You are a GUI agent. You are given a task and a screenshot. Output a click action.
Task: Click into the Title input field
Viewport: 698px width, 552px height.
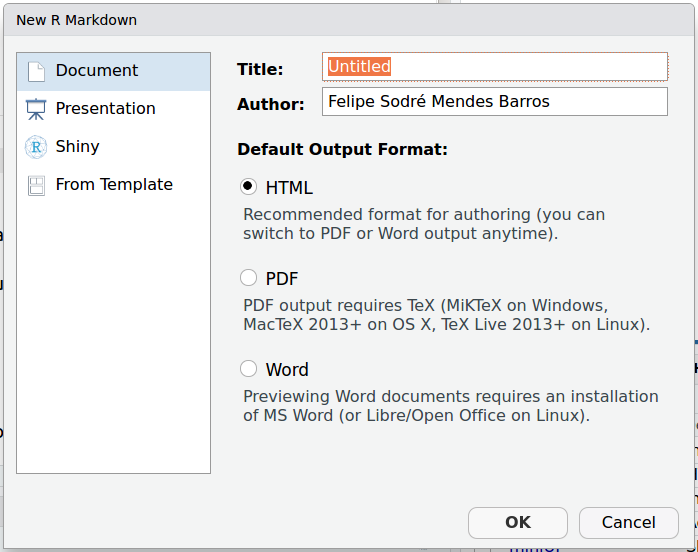(495, 67)
